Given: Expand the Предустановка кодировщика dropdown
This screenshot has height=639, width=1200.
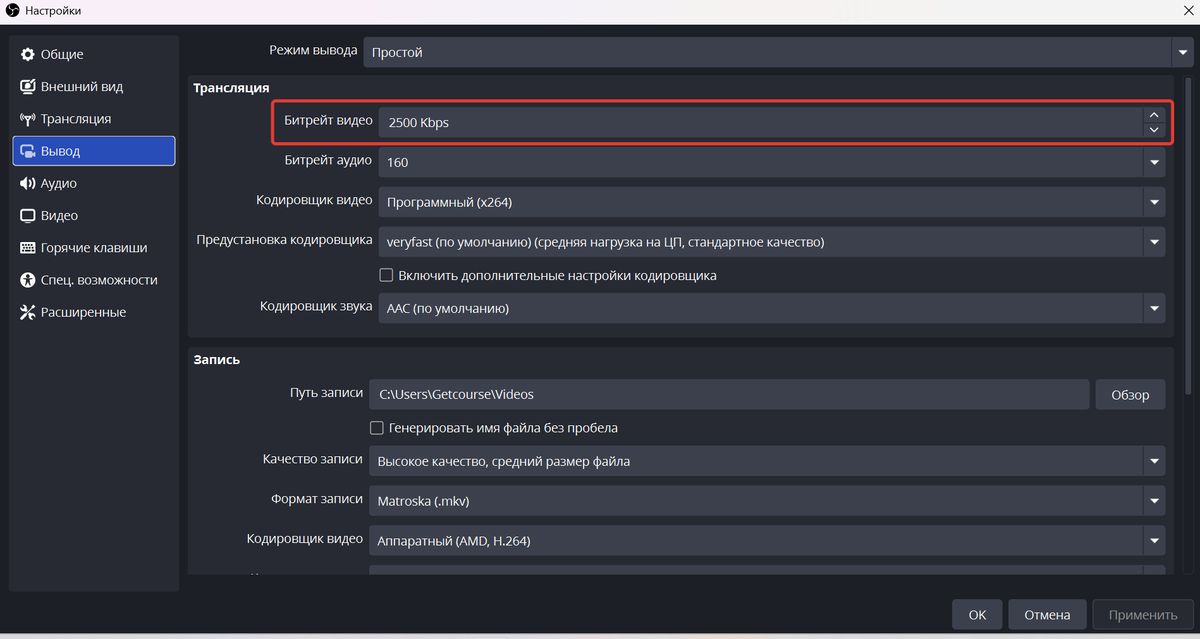Looking at the screenshot, I should [x=772, y=242].
